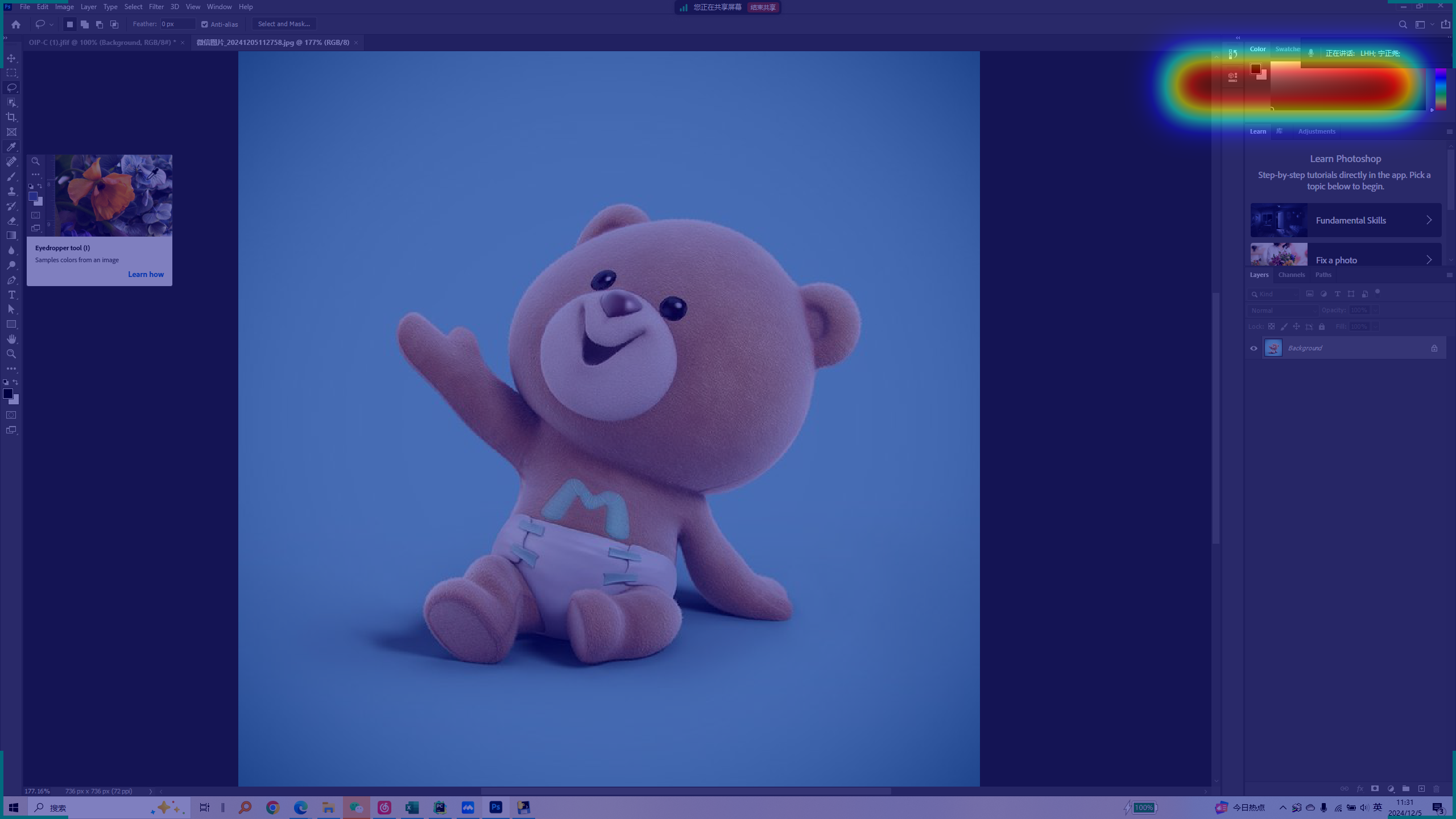The width and height of the screenshot is (1456, 819).
Task: Hide the Background layer
Action: [x=1254, y=348]
